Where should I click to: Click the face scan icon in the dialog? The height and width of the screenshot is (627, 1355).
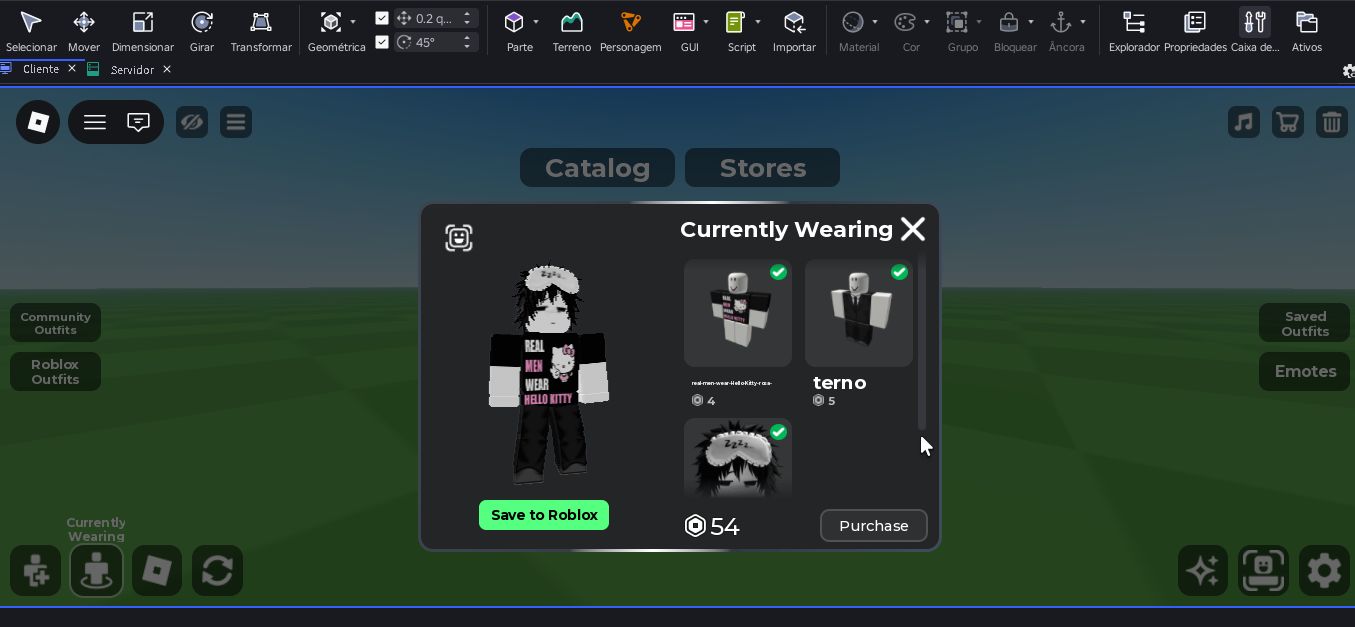click(459, 238)
